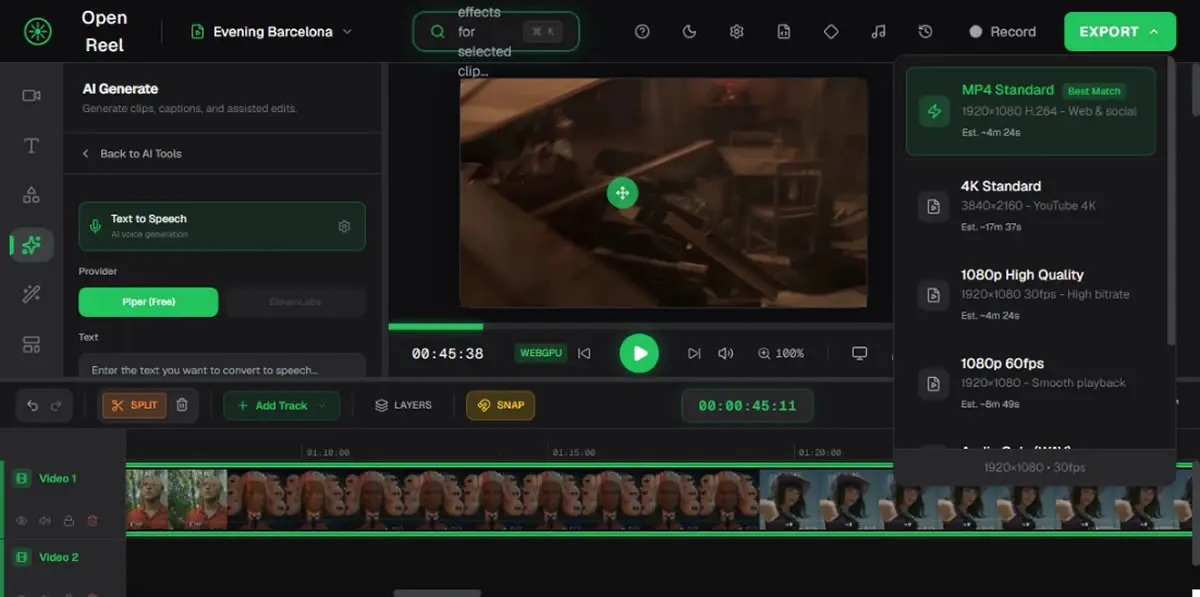Choose 1080p 60fps export preset
This screenshot has height=597, width=1200.
(x=1031, y=384)
